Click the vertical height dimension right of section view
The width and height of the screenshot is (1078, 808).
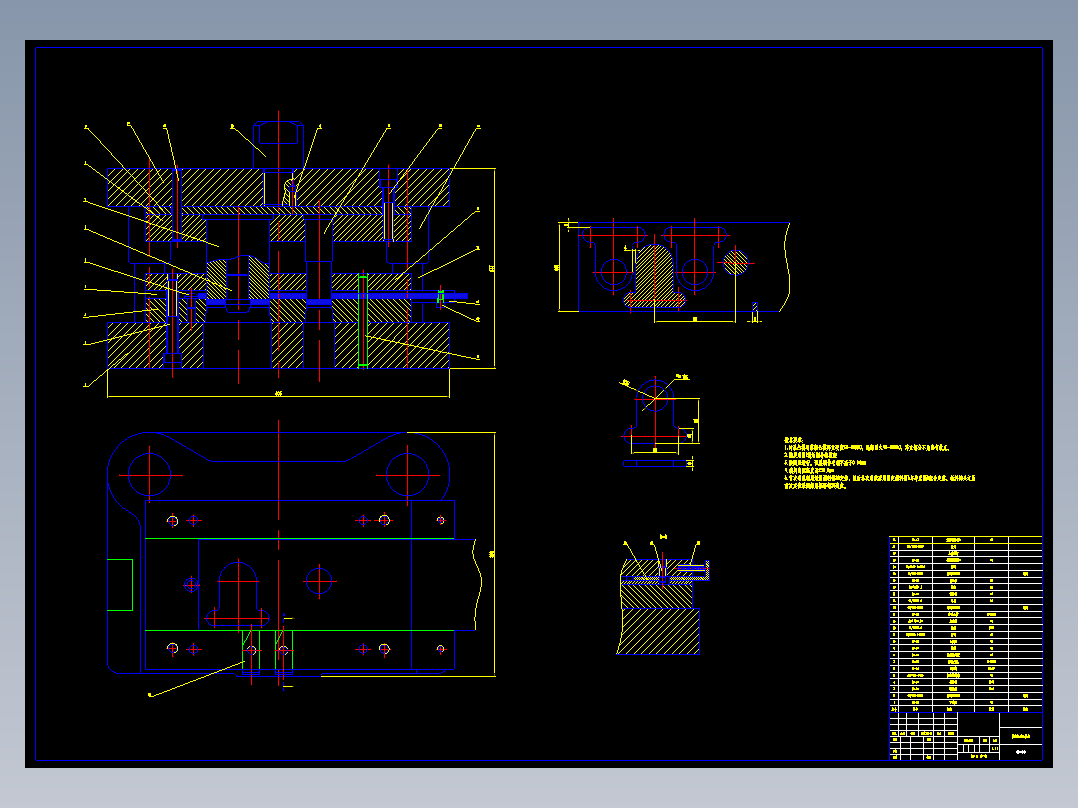[492, 268]
